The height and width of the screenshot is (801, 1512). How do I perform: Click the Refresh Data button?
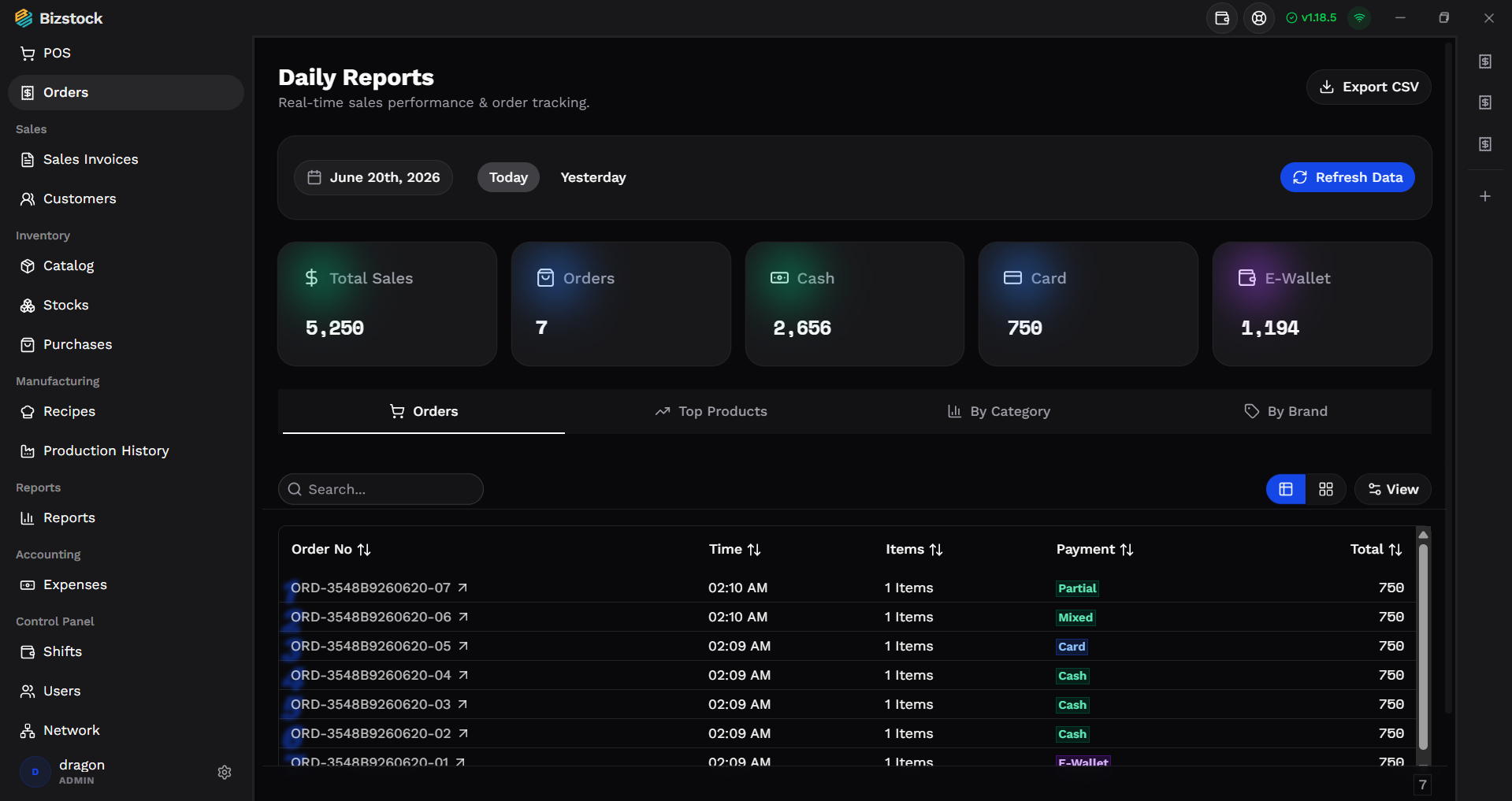coord(1347,177)
